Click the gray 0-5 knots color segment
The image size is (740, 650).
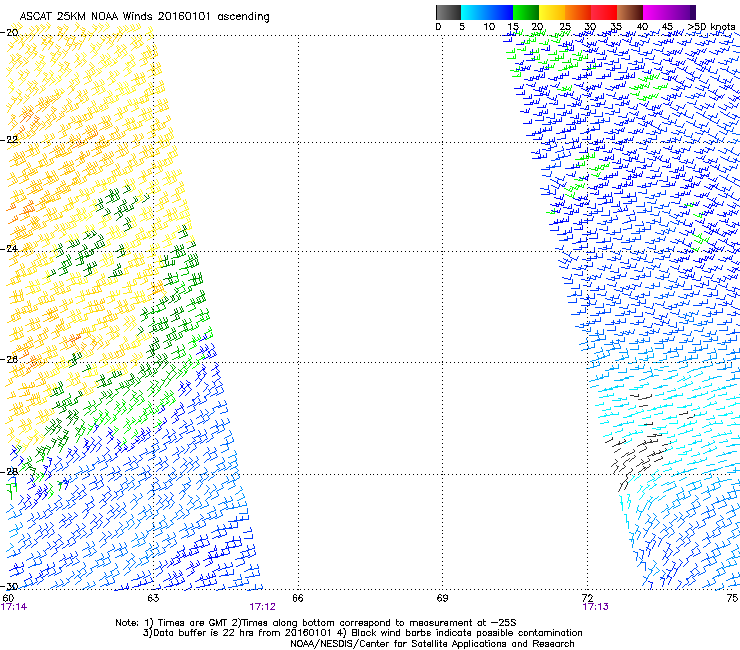448,12
